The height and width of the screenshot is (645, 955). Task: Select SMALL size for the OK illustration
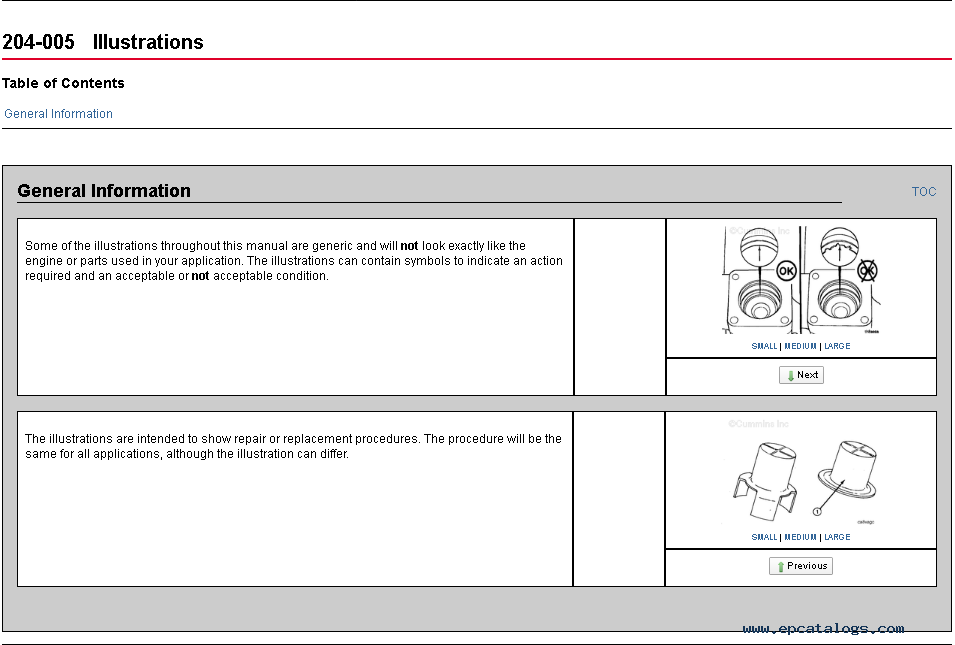point(764,346)
